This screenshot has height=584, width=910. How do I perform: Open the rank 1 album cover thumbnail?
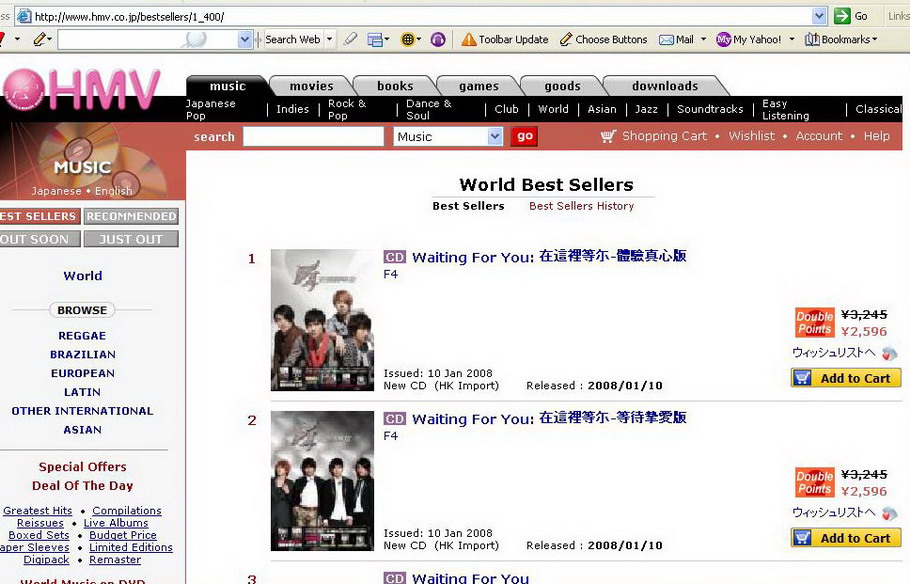click(x=322, y=320)
